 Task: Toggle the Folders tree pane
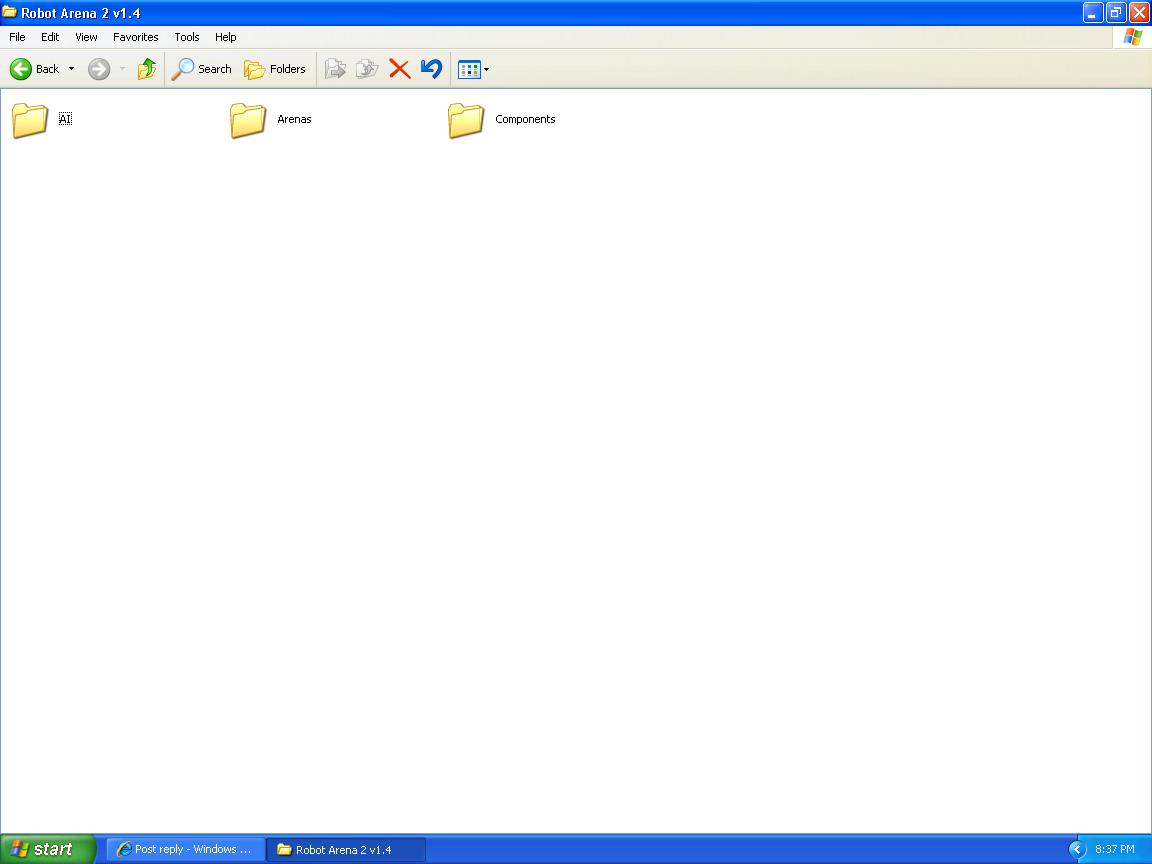pos(275,69)
